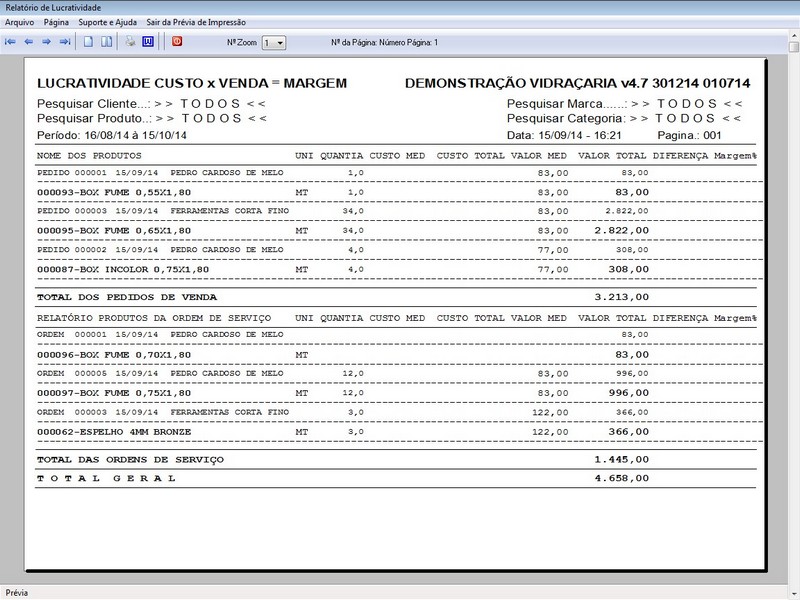The height and width of the screenshot is (600, 800).
Task: Open the Suporte e Ajuda menu
Action: 107,21
